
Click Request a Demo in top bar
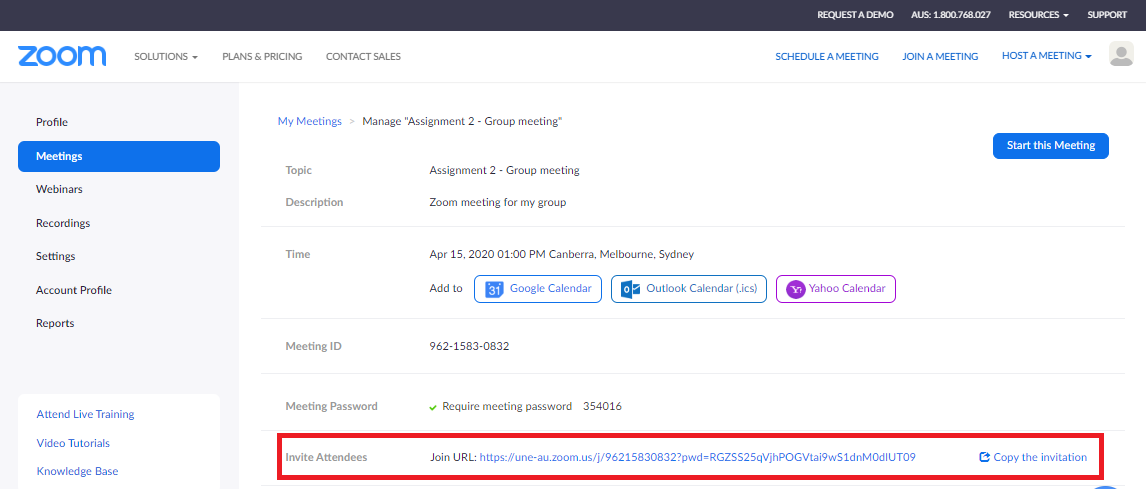(855, 15)
